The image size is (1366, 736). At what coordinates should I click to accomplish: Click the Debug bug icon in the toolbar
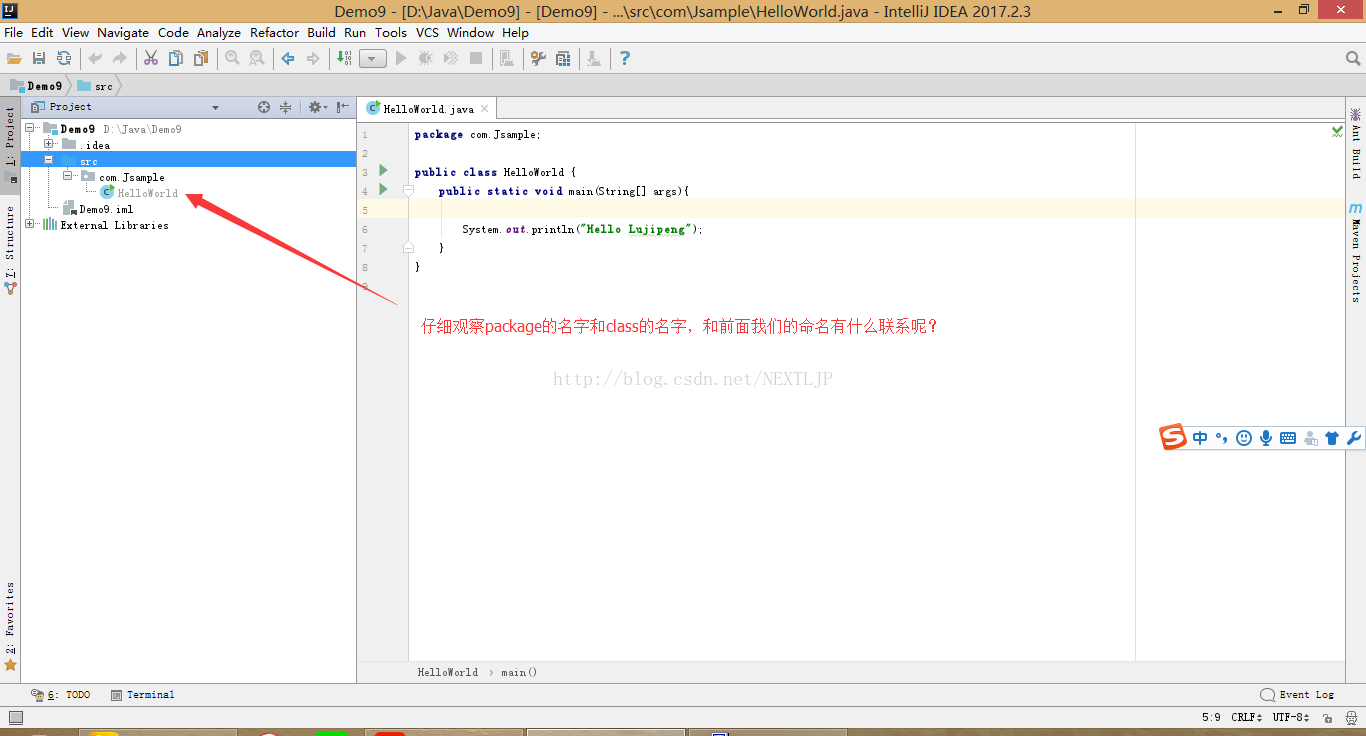click(426, 58)
